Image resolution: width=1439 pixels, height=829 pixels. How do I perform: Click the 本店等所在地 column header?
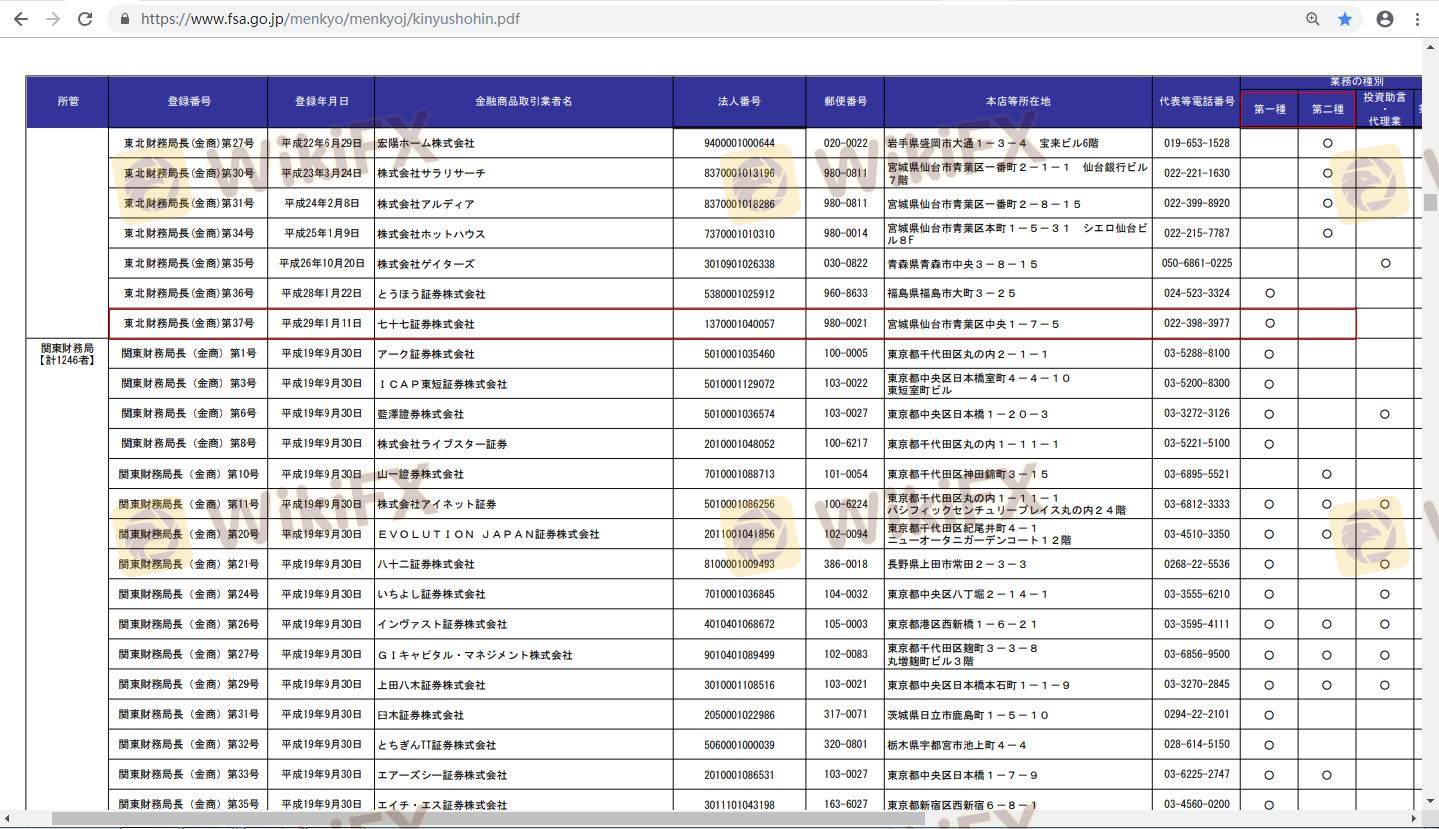click(x=1018, y=102)
